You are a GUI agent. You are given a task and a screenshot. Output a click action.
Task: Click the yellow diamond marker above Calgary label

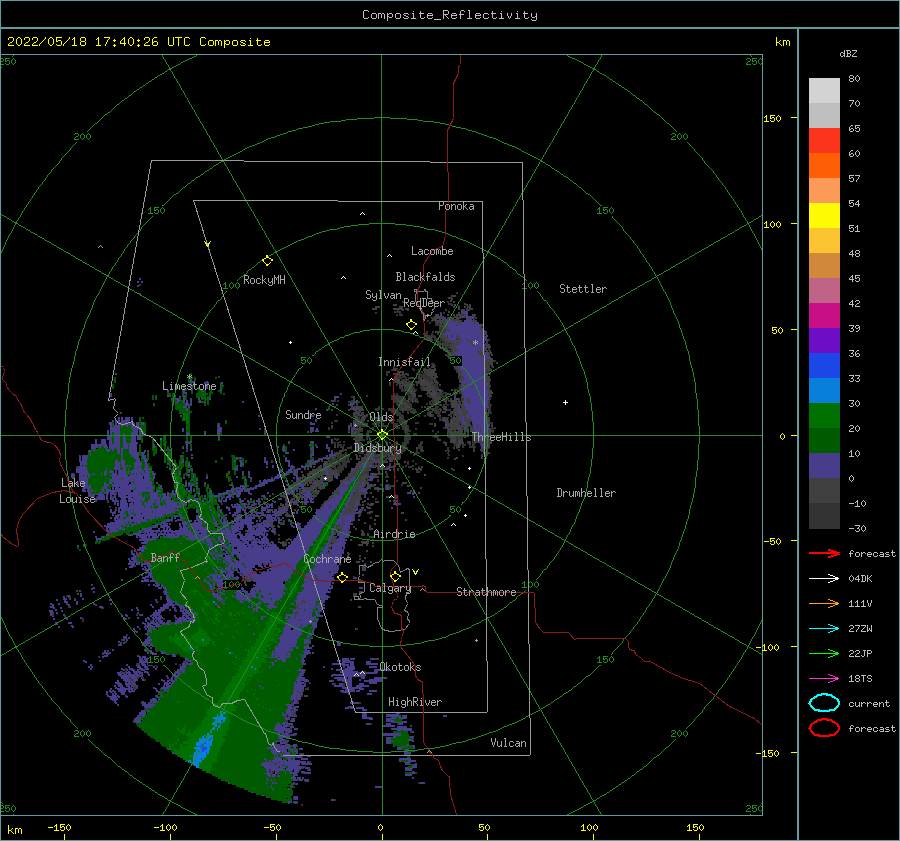(395, 576)
